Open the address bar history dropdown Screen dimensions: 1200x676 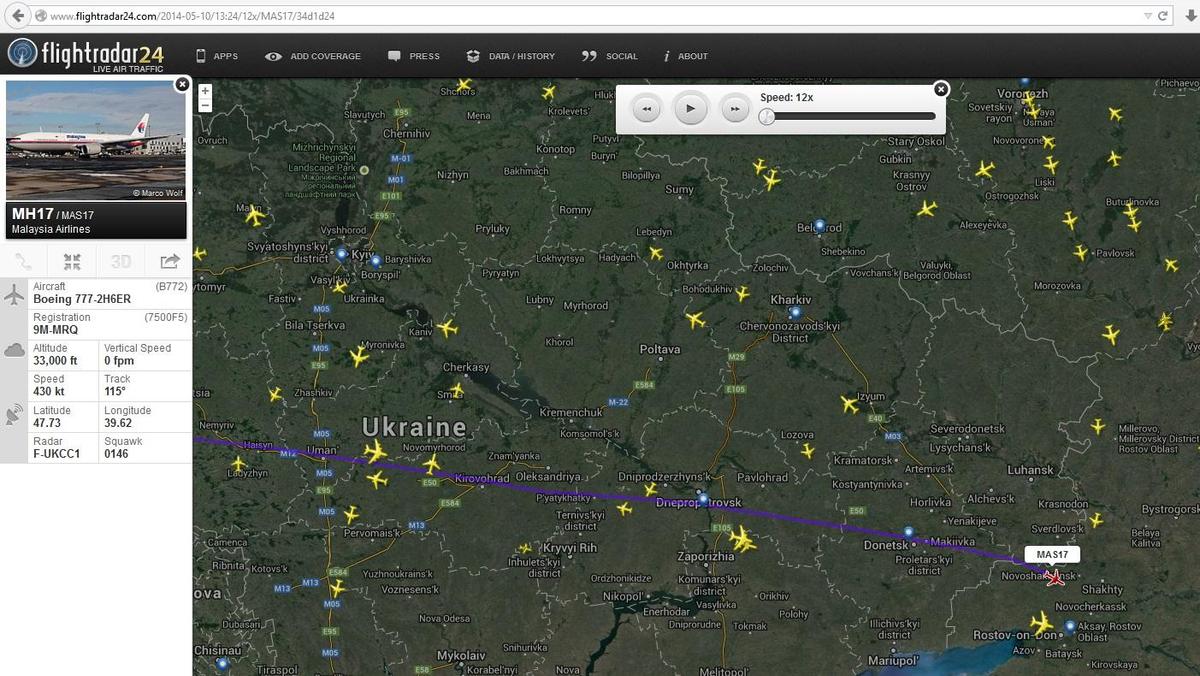click(x=1147, y=16)
